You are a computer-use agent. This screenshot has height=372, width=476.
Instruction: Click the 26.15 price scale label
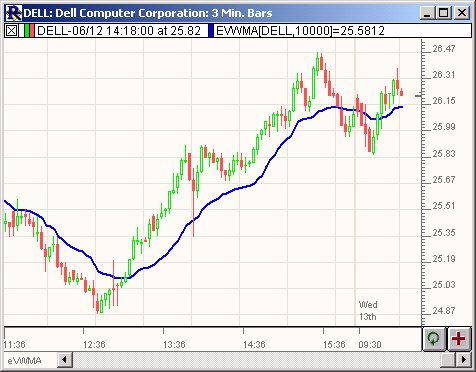coord(444,101)
